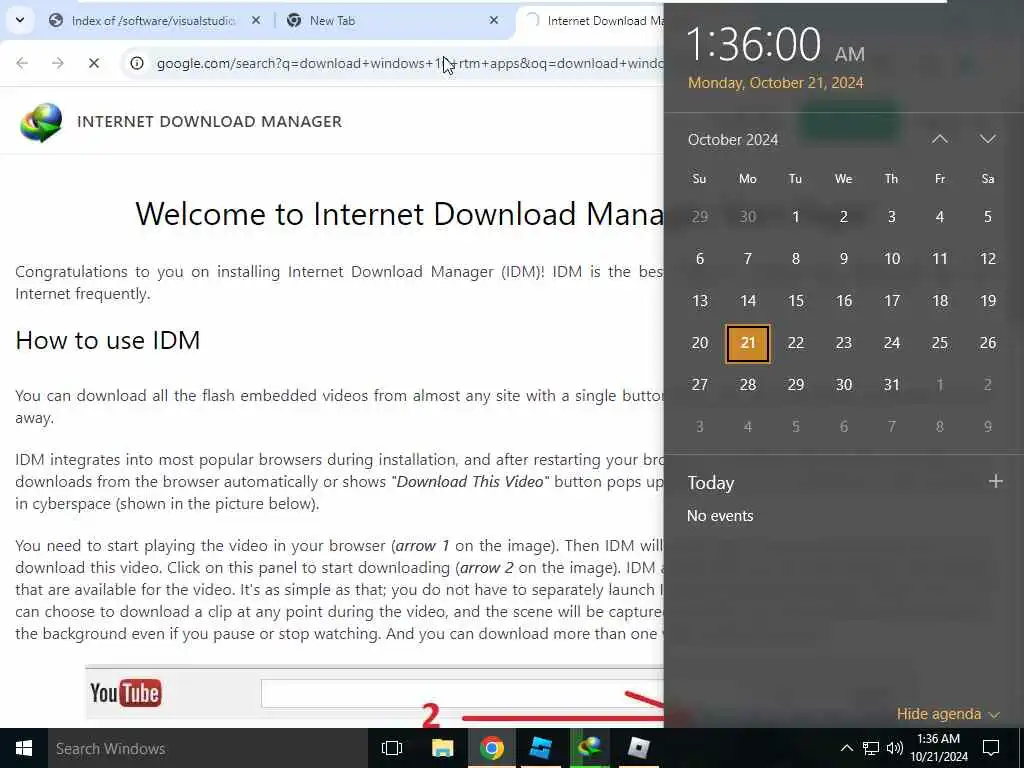Select October 26 in calendar
The width and height of the screenshot is (1024, 768).
(987, 343)
